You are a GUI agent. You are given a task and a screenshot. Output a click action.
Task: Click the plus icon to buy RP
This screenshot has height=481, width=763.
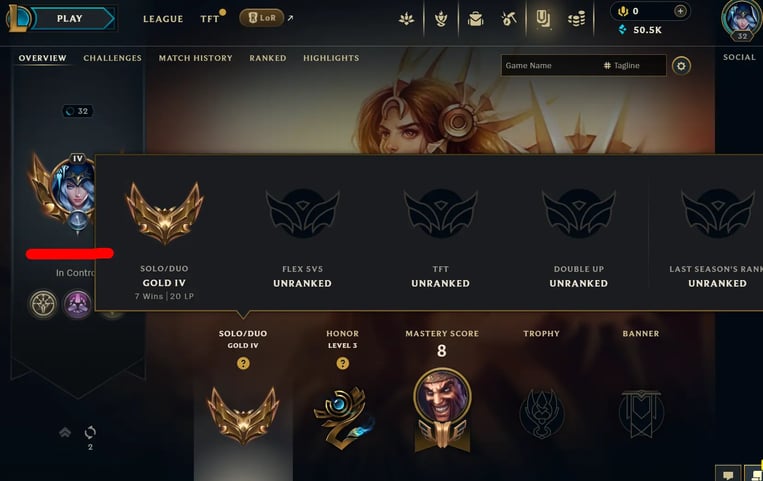(x=680, y=11)
